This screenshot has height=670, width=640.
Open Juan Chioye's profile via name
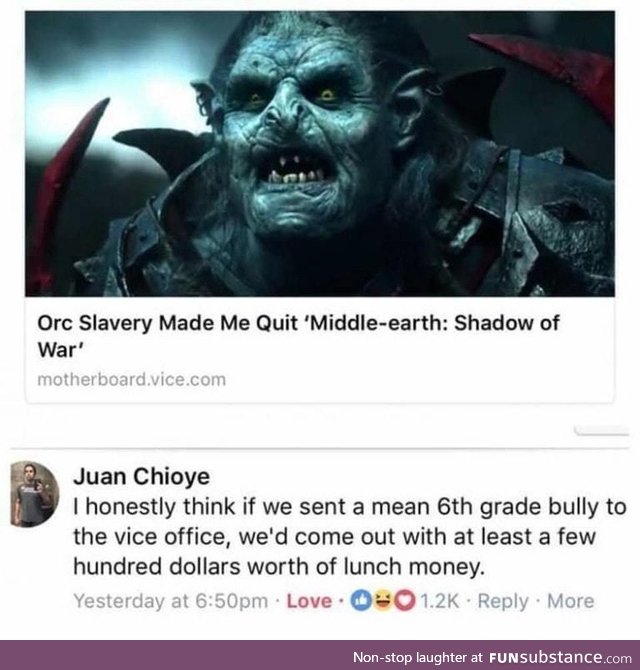coord(141,476)
